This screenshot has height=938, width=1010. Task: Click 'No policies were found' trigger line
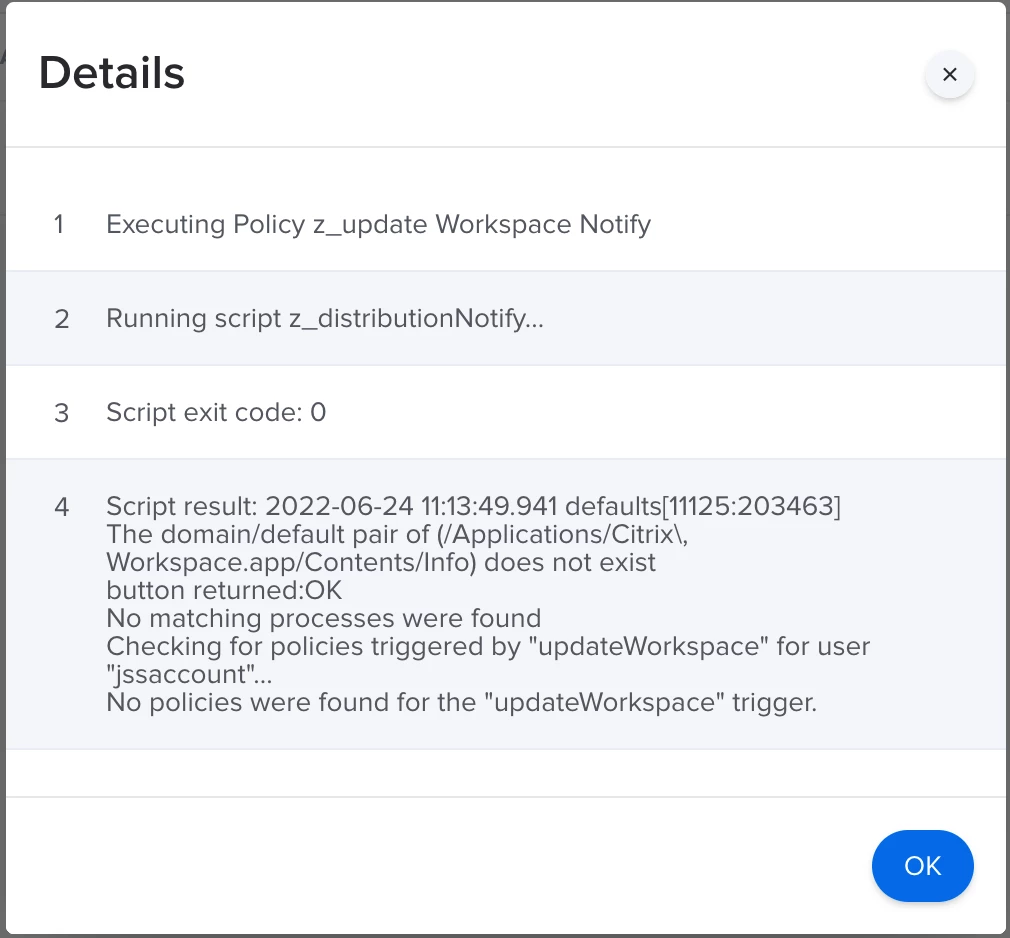pos(461,702)
